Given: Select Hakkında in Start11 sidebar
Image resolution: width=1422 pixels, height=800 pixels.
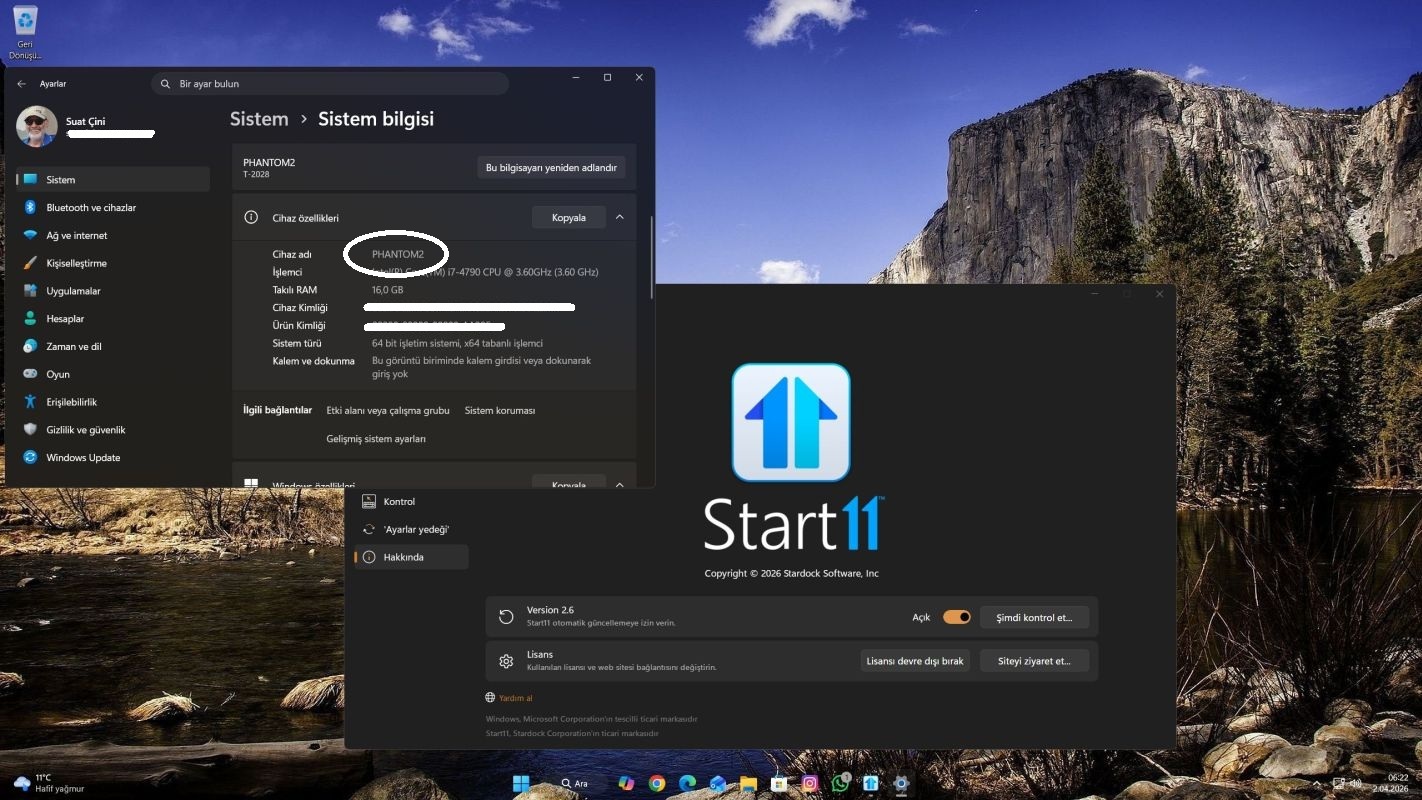Looking at the screenshot, I should click(x=403, y=557).
